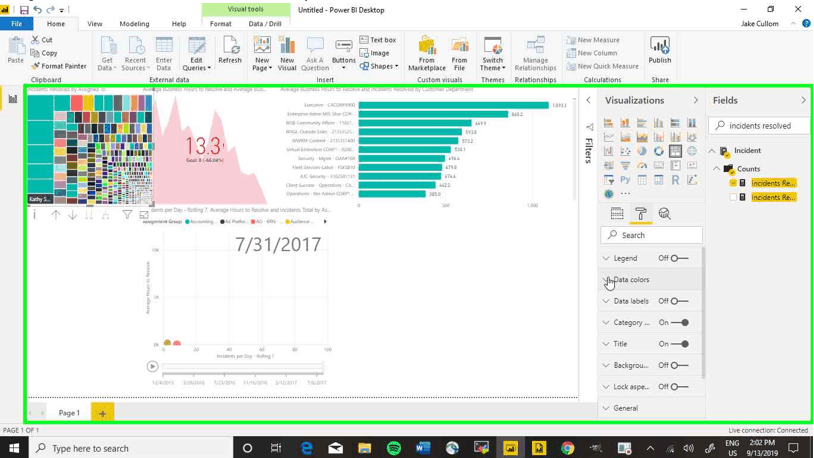Turn off the Title switch

pyautogui.click(x=680, y=344)
